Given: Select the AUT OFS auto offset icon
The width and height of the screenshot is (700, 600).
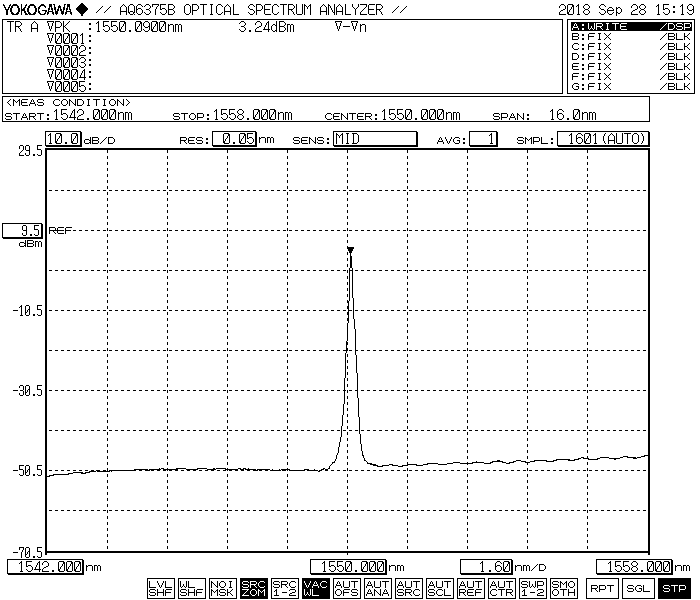Looking at the screenshot, I should pos(346,588).
